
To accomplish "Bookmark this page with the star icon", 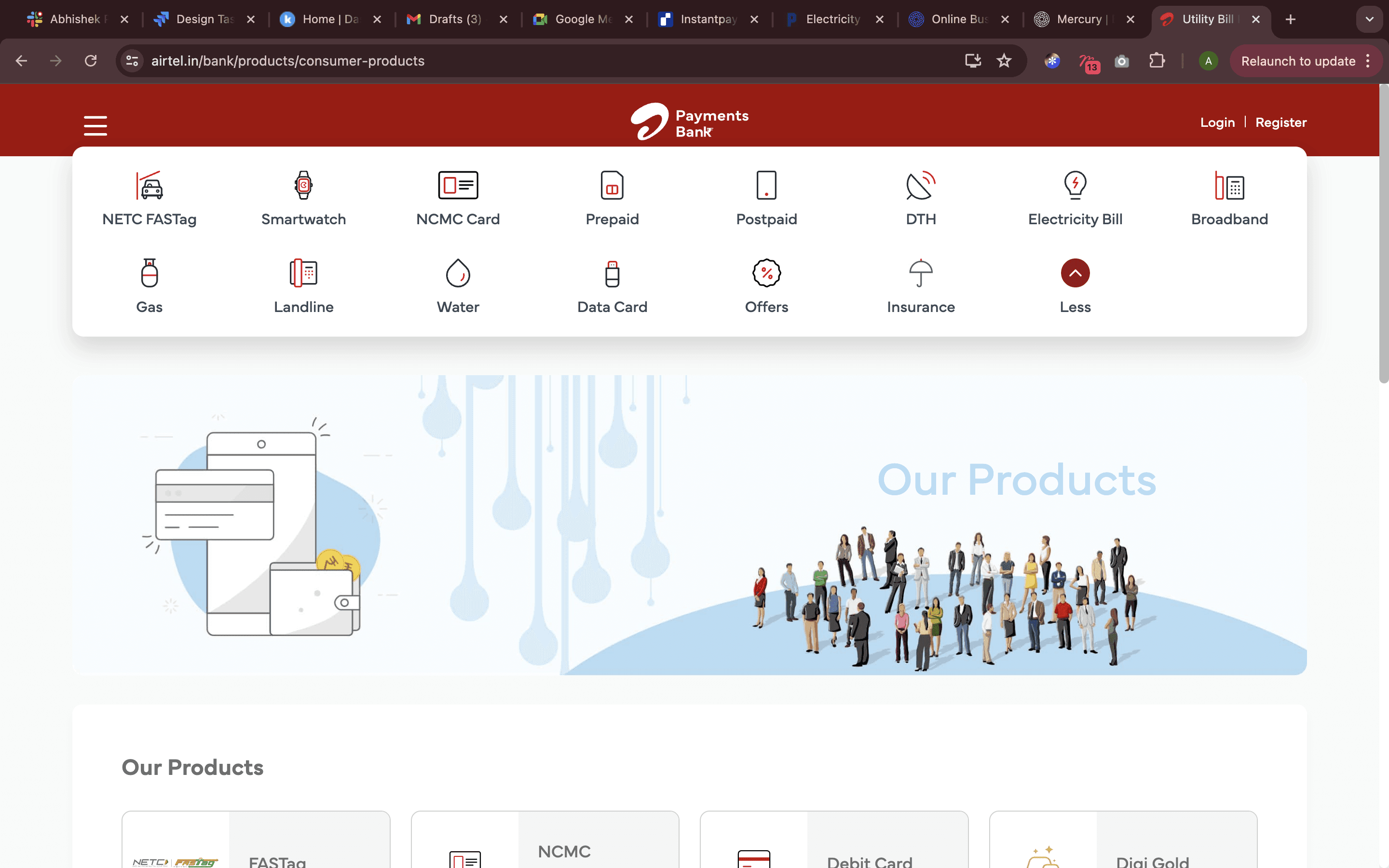I will click(1003, 61).
